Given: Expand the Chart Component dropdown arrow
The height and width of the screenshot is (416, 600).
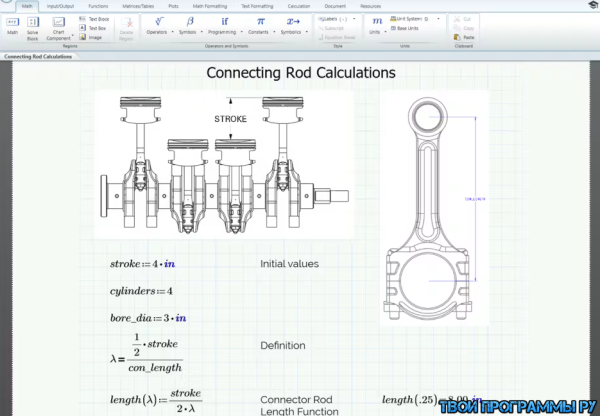Looking at the screenshot, I should click(73, 36).
